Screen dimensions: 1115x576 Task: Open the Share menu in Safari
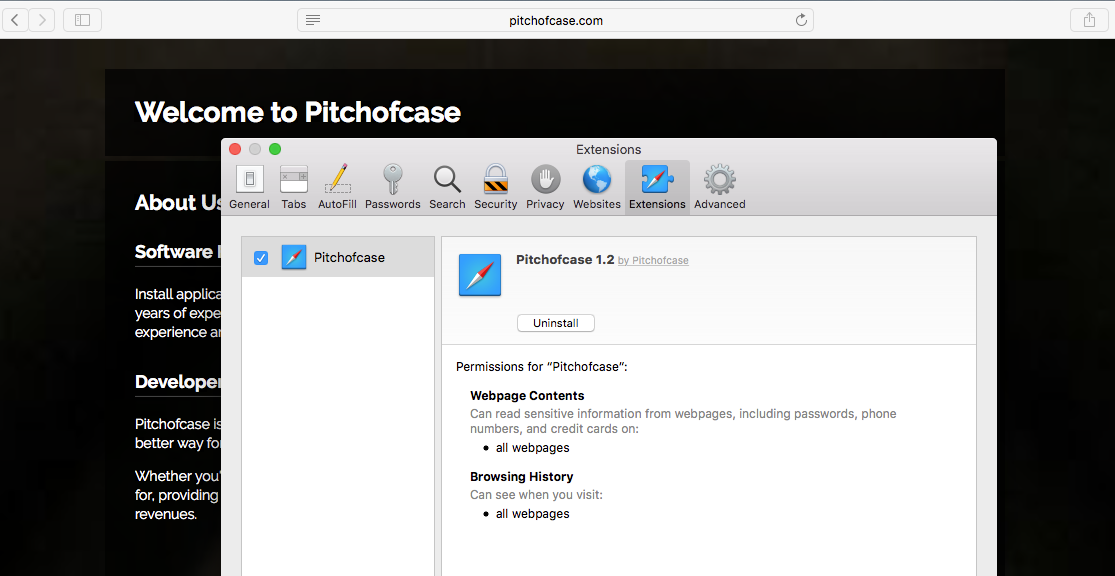(x=1089, y=20)
